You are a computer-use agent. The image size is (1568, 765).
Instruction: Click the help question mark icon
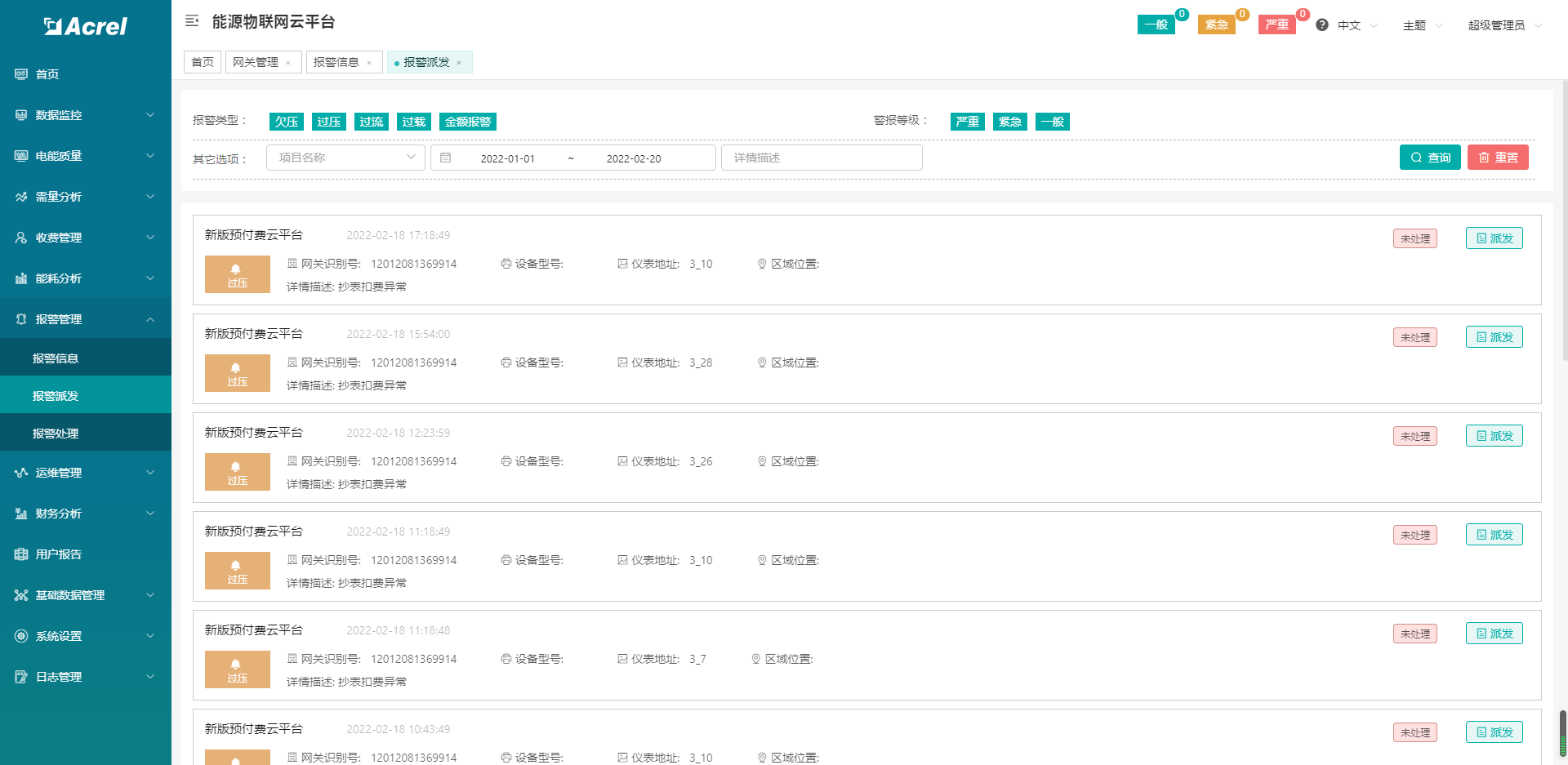(x=1321, y=25)
